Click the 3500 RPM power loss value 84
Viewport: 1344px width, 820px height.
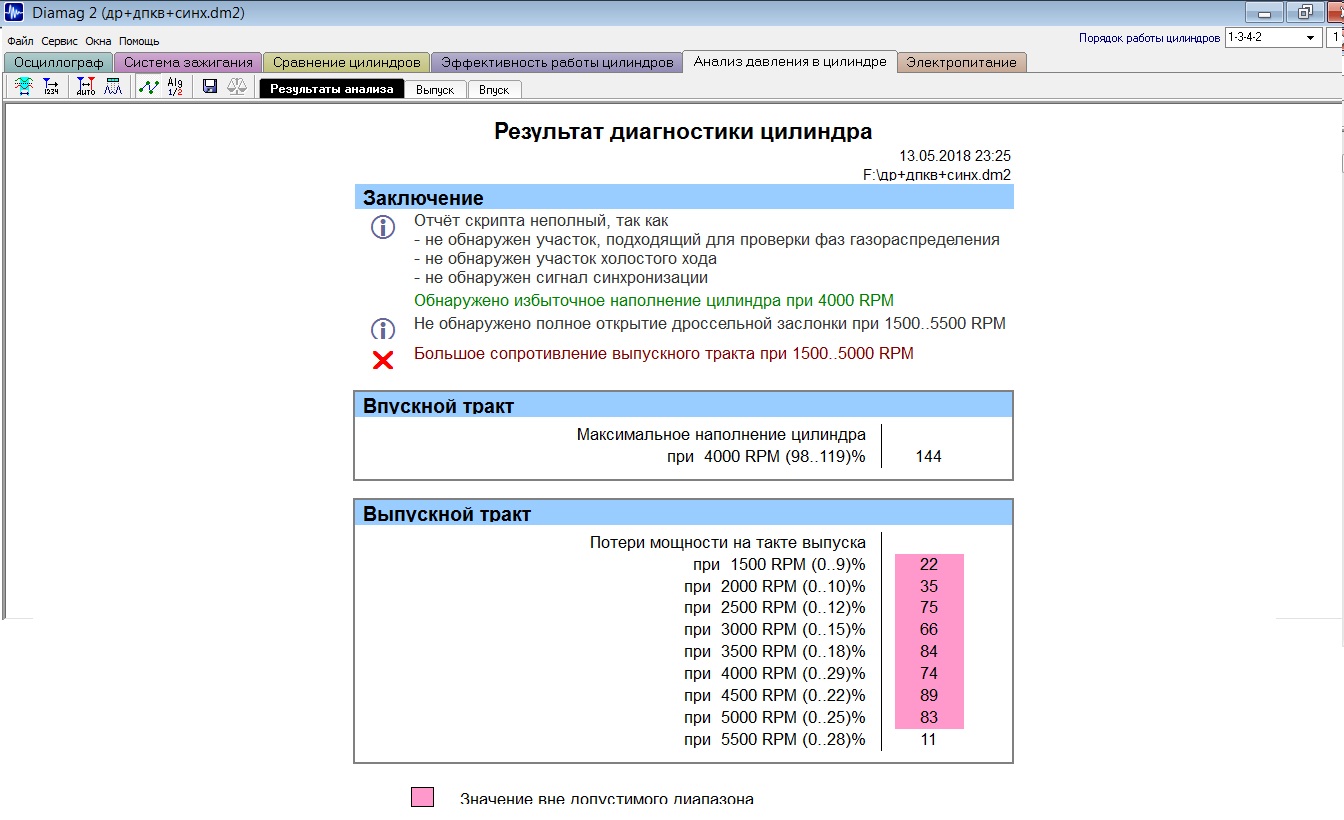929,652
